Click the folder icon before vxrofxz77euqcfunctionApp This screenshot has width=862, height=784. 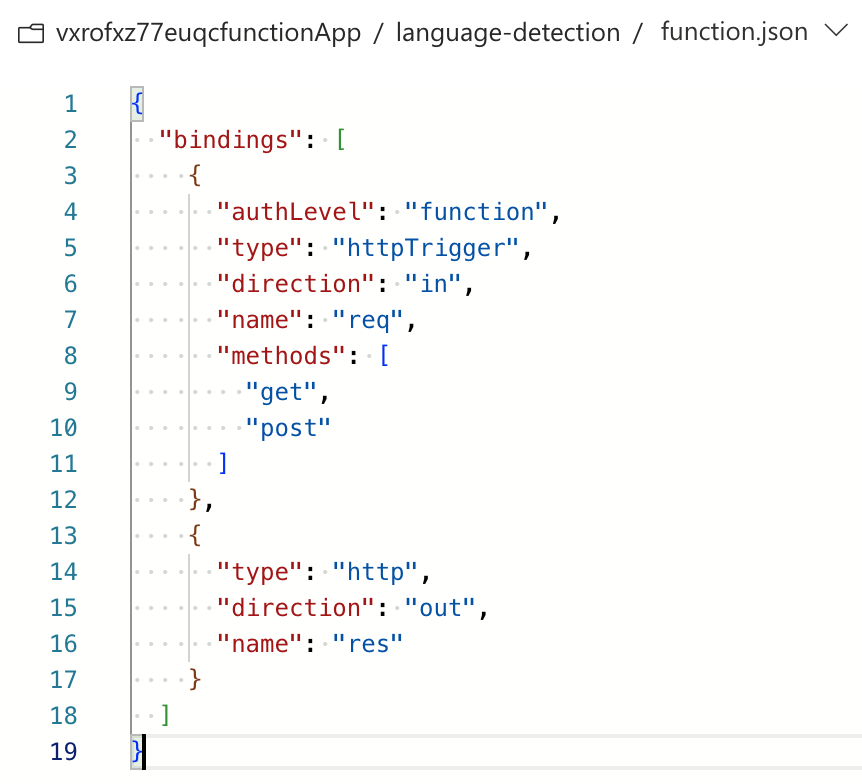tap(31, 34)
